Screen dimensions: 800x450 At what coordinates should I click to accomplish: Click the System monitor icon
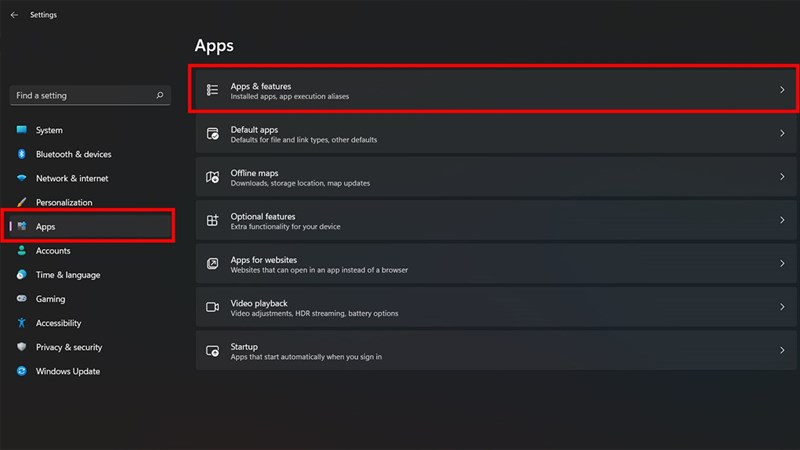tap(21, 130)
